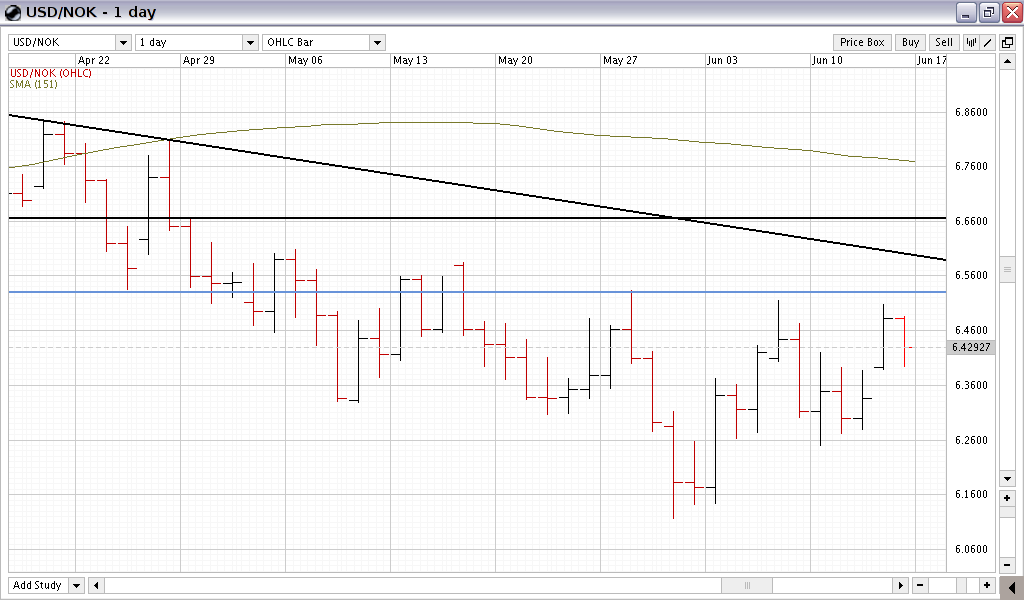Click the May 27 date label
Screen dimensions: 1024x600
620,60
